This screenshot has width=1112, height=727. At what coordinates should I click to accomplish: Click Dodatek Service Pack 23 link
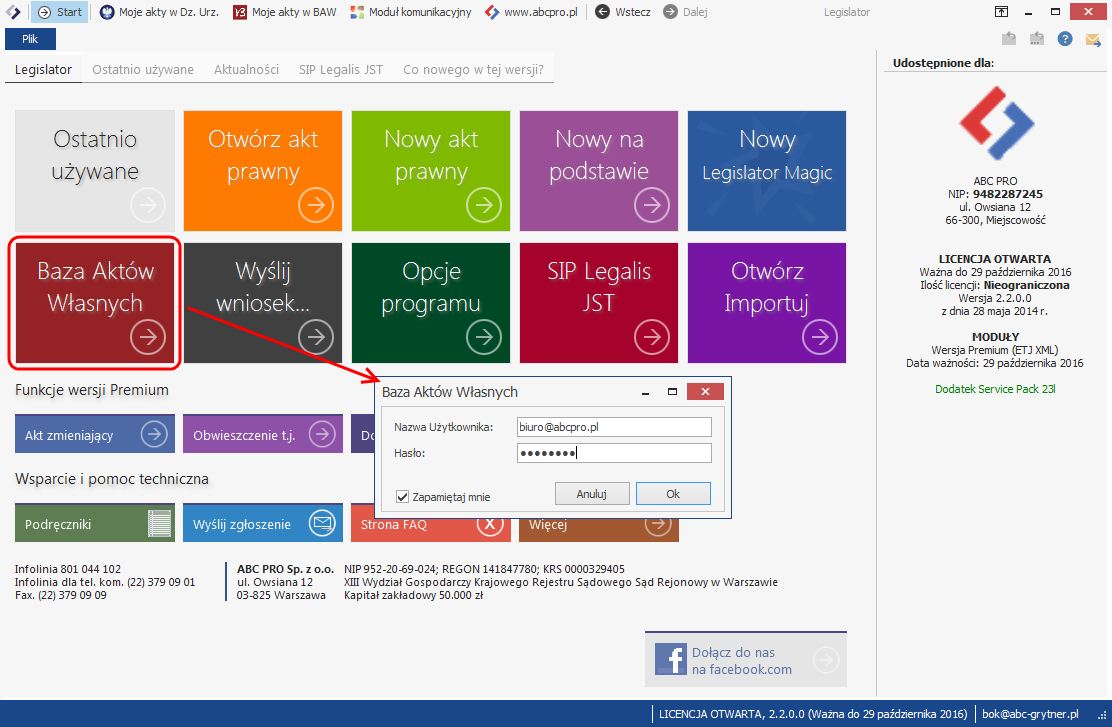[995, 389]
